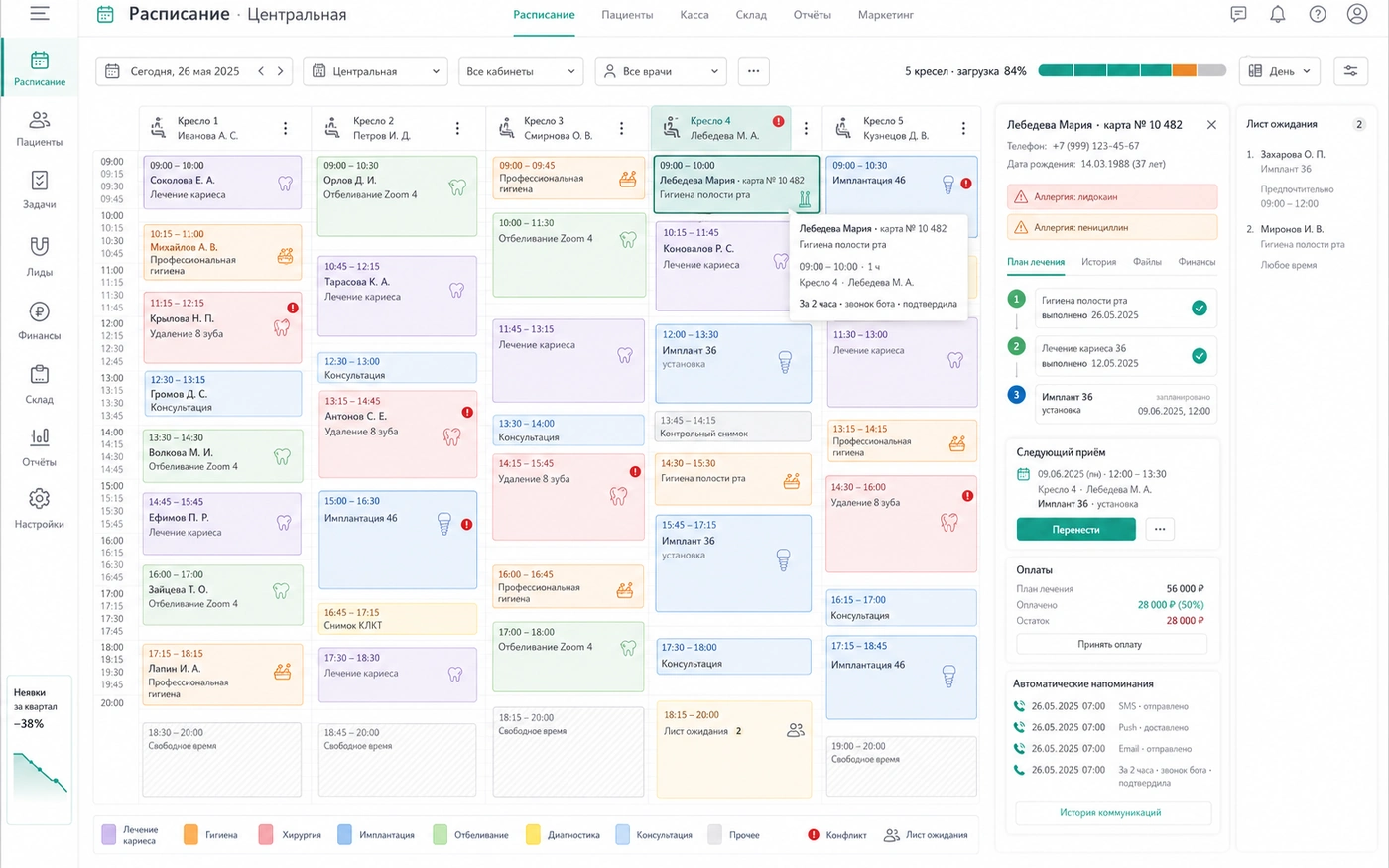Open Кресло 1 options menu

286,128
